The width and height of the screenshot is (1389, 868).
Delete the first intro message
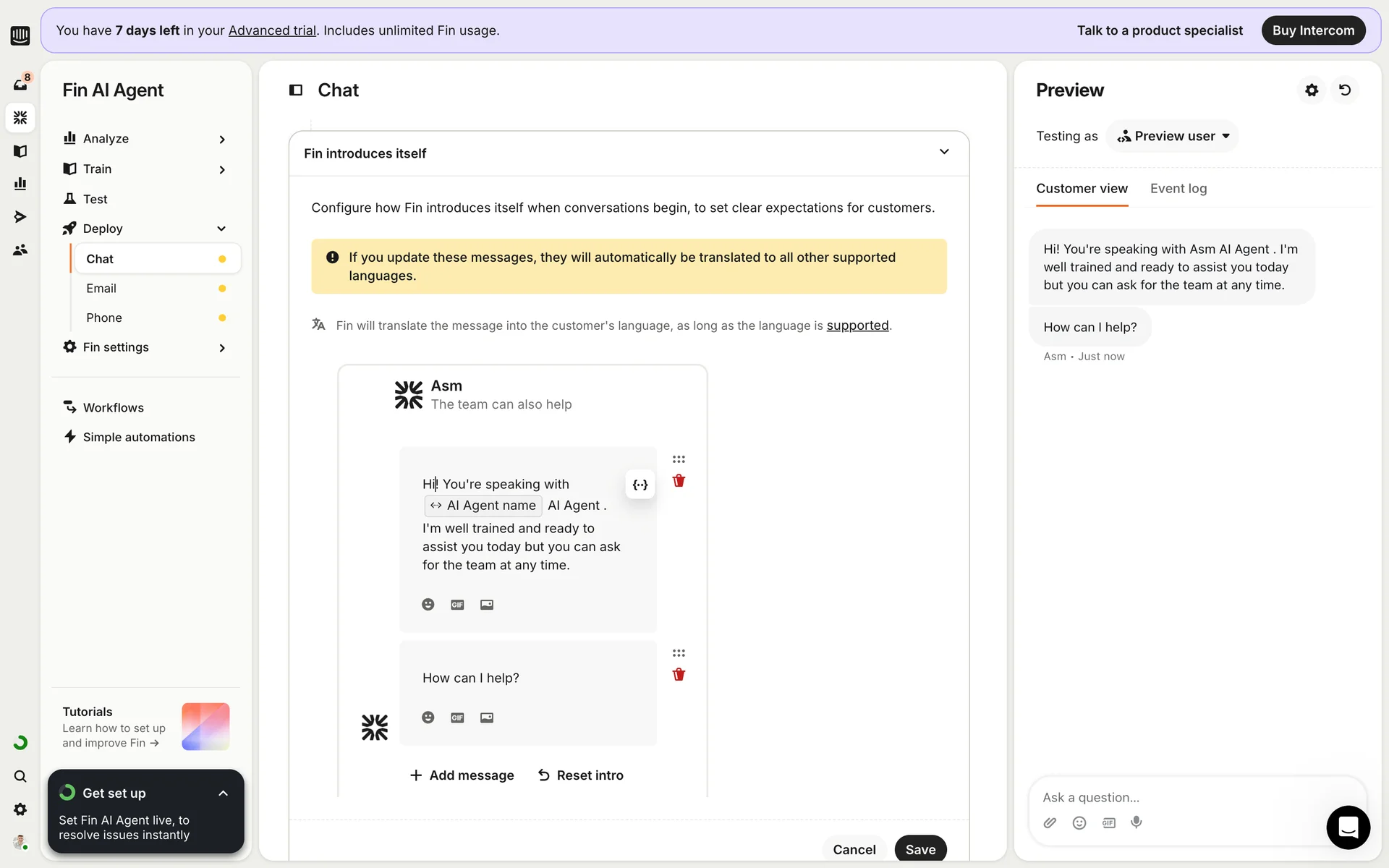pyautogui.click(x=679, y=481)
